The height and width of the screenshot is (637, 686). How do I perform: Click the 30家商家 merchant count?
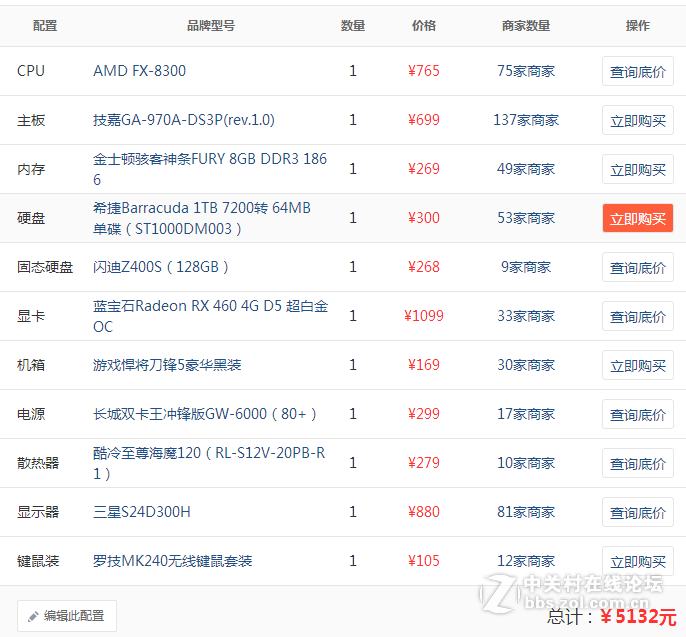[526, 365]
